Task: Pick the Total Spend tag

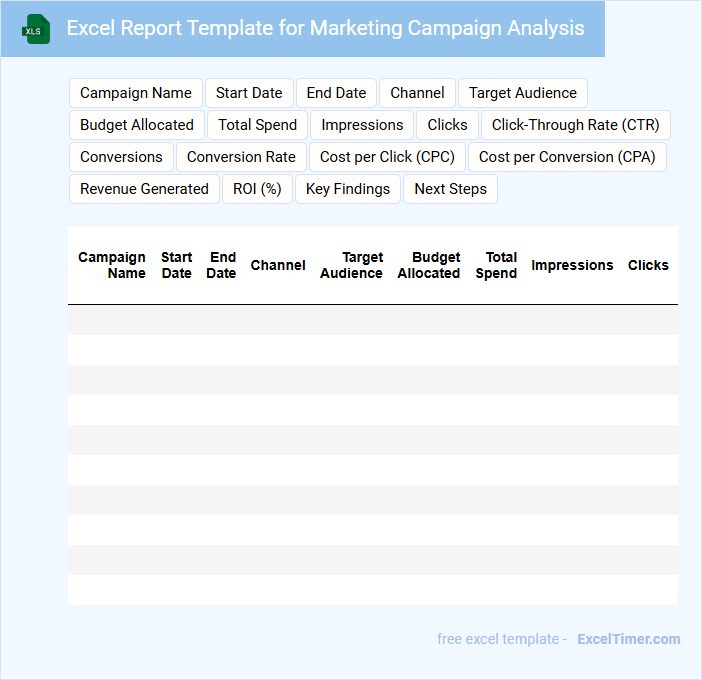Action: (258, 125)
